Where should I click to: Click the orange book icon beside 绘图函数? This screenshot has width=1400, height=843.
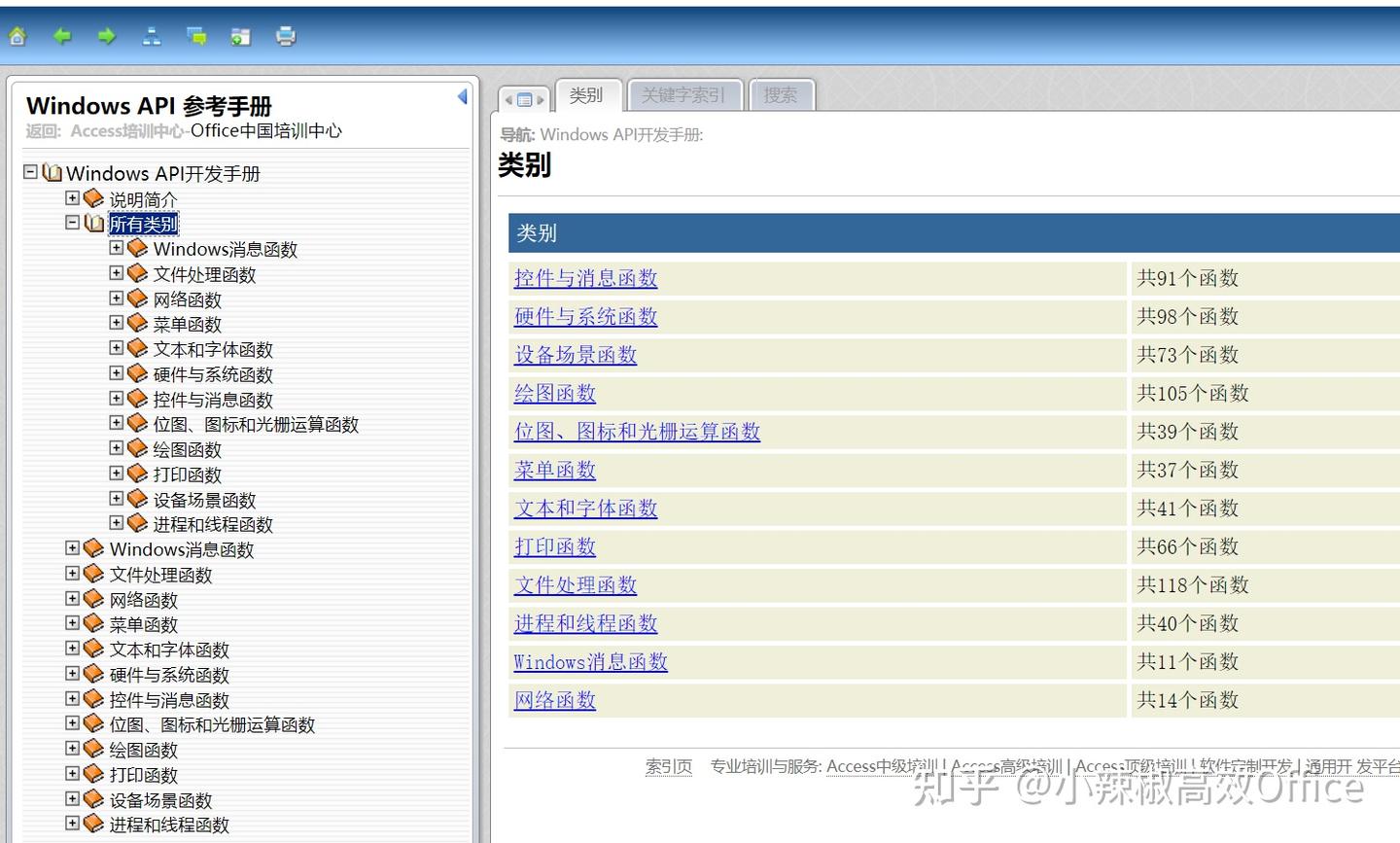pyautogui.click(x=137, y=449)
